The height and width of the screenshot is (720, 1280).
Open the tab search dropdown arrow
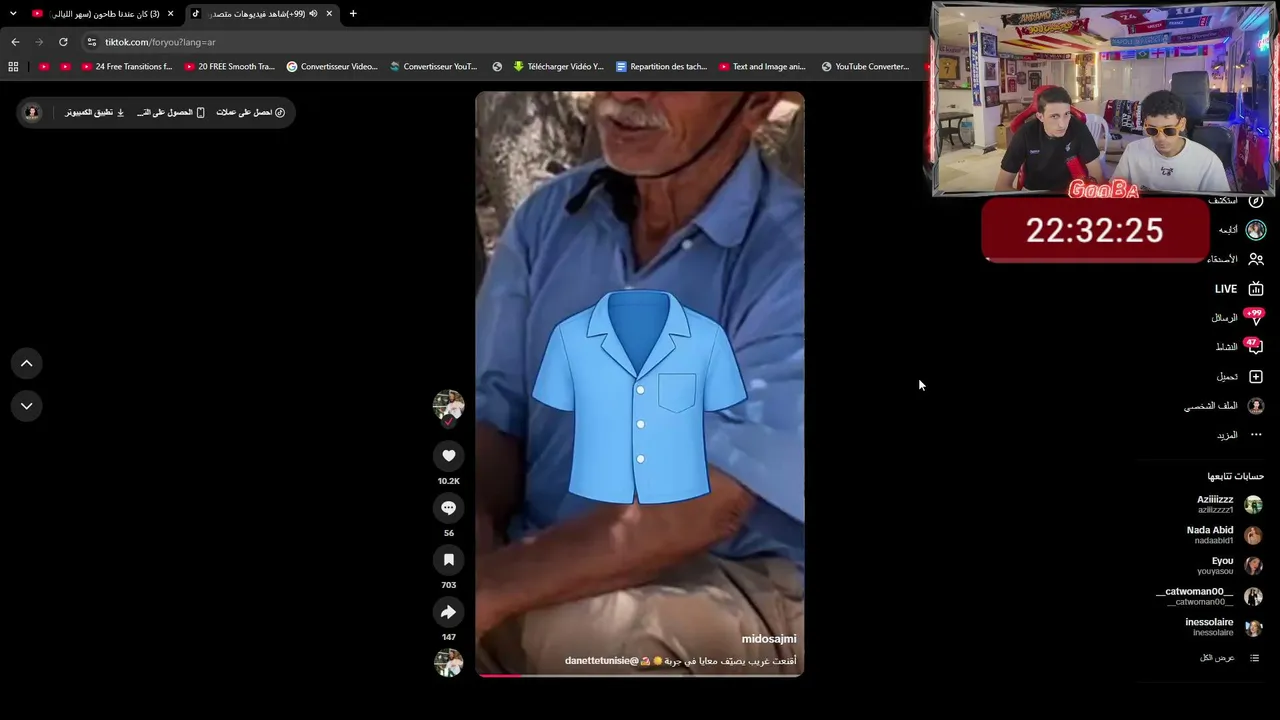13,13
